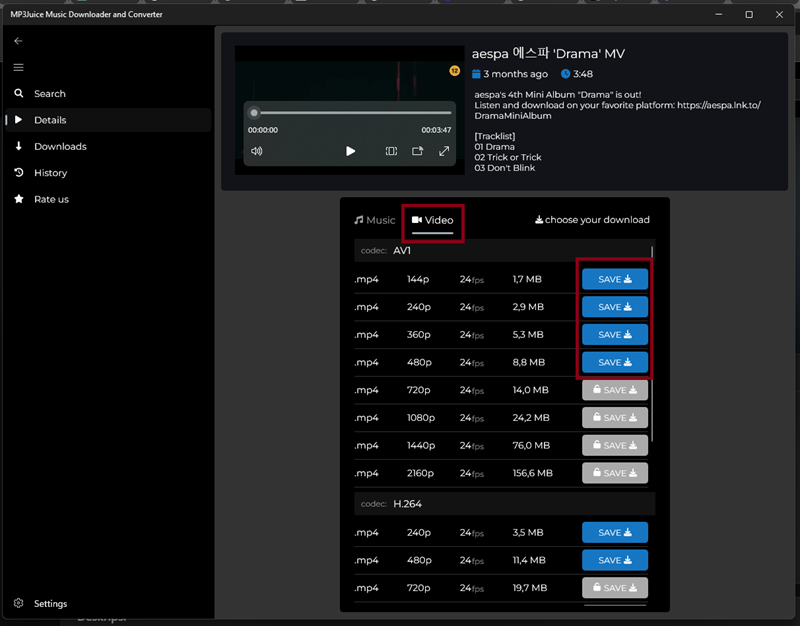This screenshot has width=800, height=626.
Task: Play the video preview
Action: click(x=351, y=151)
